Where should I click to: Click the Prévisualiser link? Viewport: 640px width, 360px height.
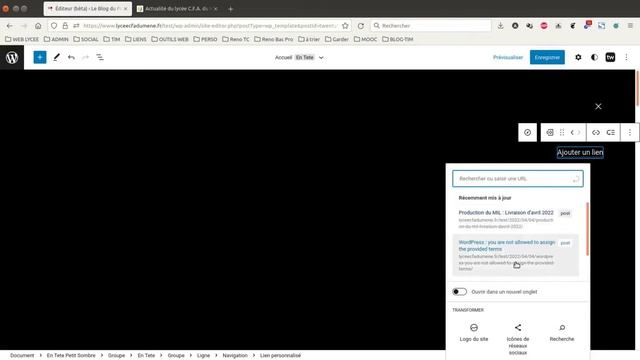[x=508, y=58]
